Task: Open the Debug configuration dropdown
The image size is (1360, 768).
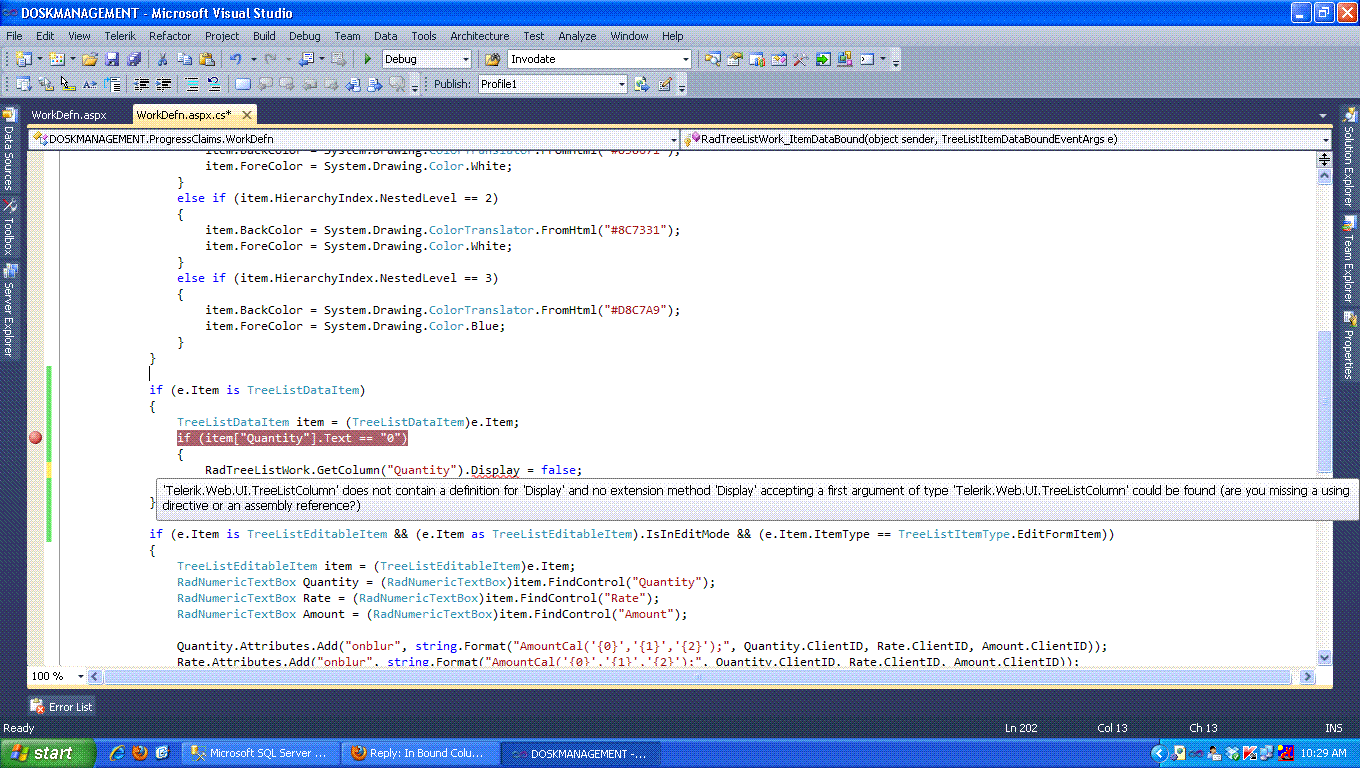Action: point(465,60)
